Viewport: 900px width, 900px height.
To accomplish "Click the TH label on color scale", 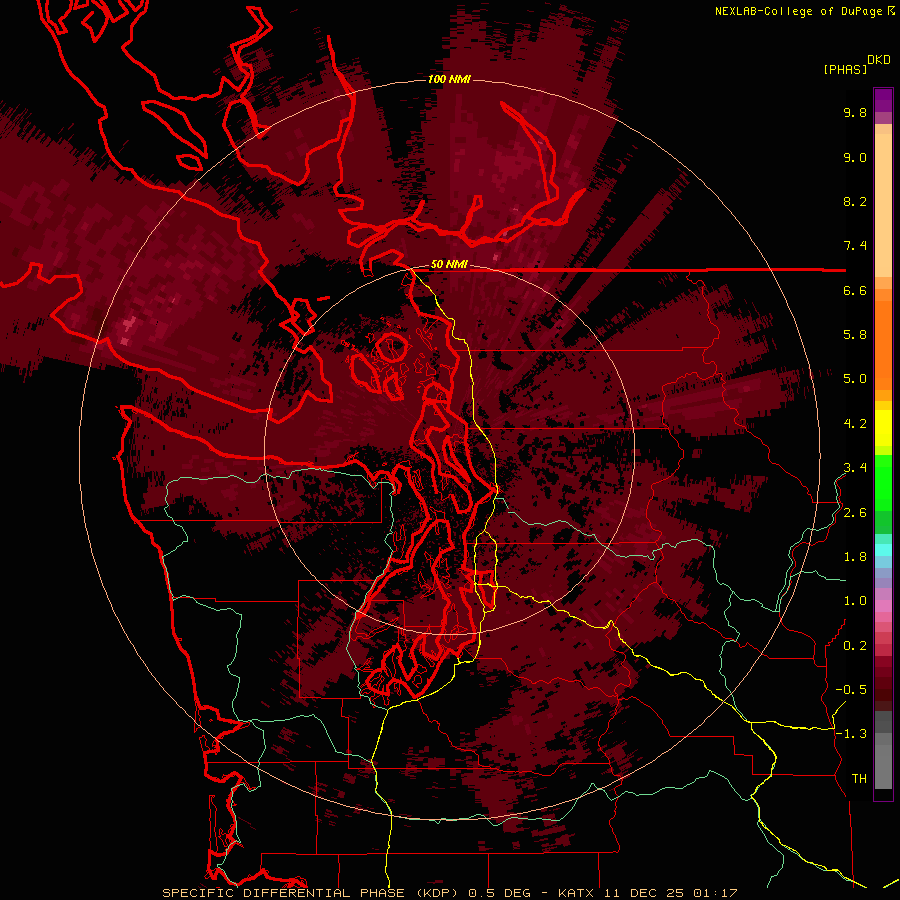I will pos(859,779).
